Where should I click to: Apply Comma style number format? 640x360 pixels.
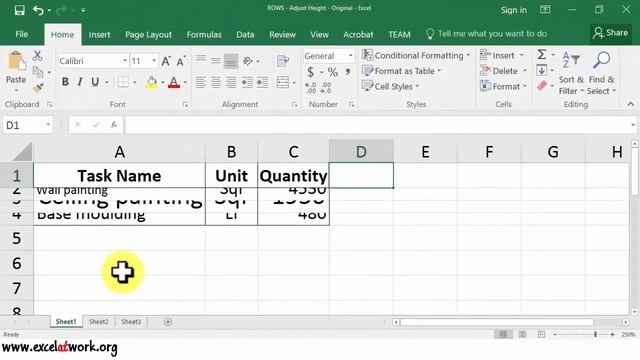[x=348, y=72]
